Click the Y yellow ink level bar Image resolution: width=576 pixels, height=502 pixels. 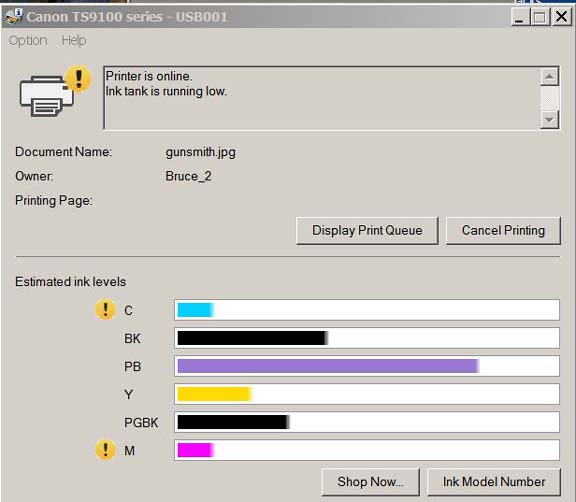pos(367,394)
